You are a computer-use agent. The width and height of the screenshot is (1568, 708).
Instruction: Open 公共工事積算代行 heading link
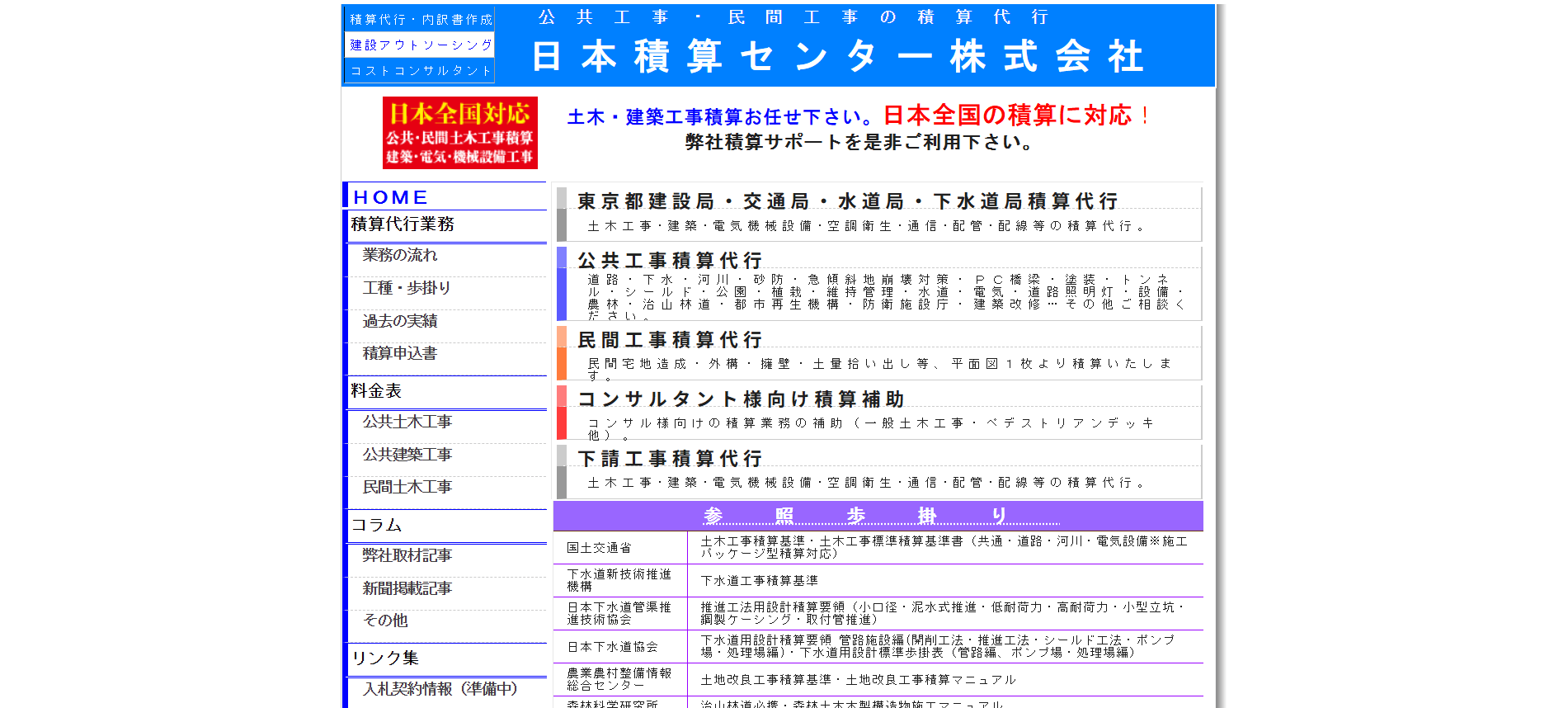(670, 260)
